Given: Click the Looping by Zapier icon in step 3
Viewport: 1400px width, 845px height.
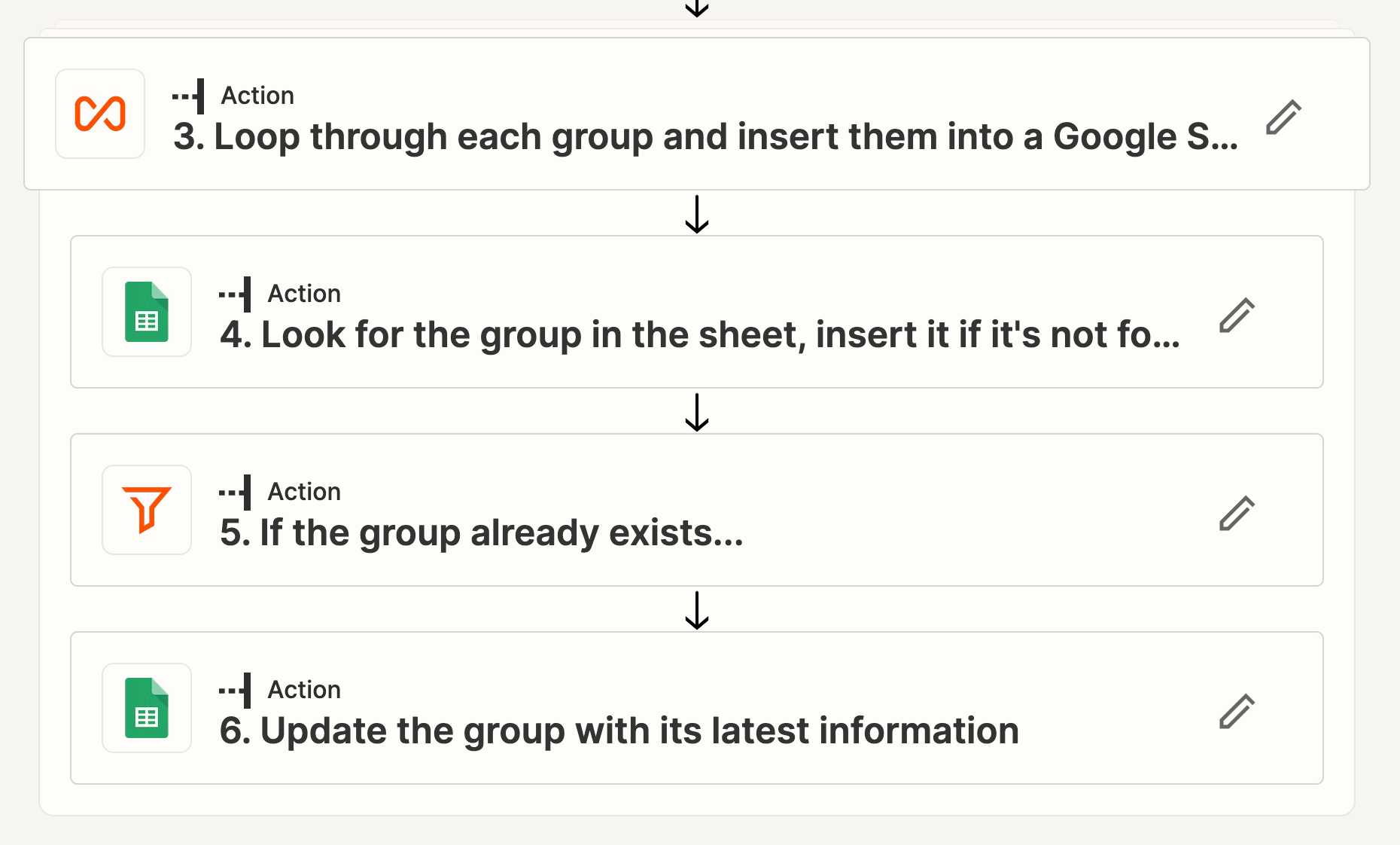Looking at the screenshot, I should [100, 114].
